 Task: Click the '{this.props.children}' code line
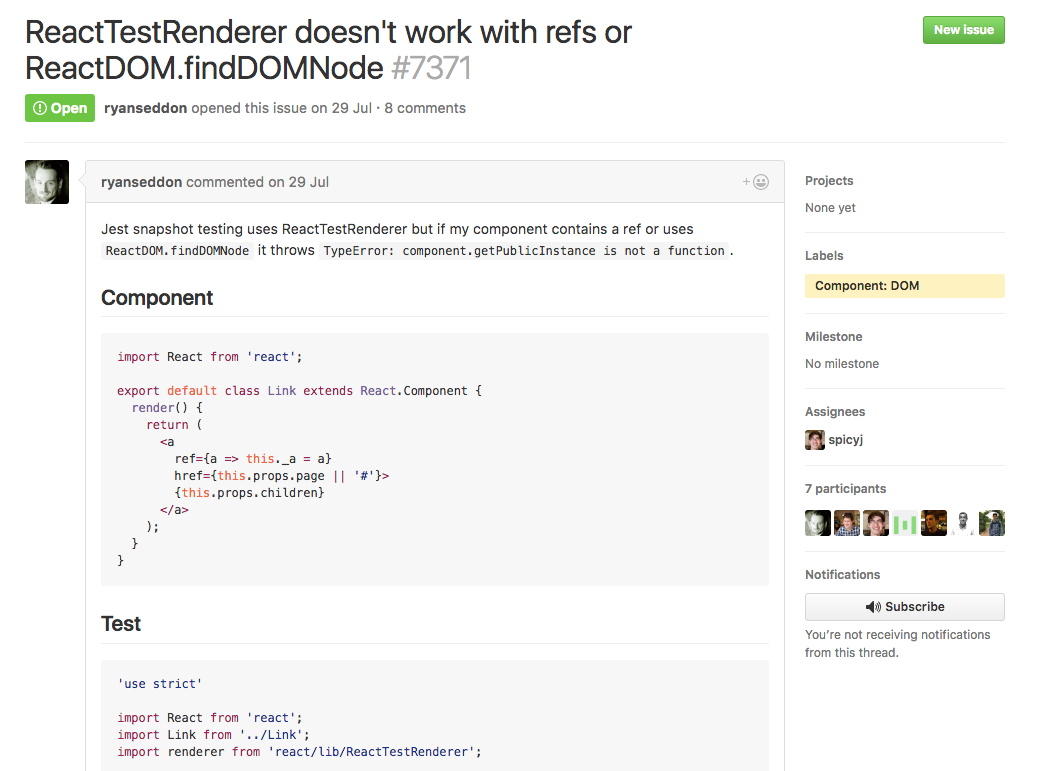pos(249,493)
